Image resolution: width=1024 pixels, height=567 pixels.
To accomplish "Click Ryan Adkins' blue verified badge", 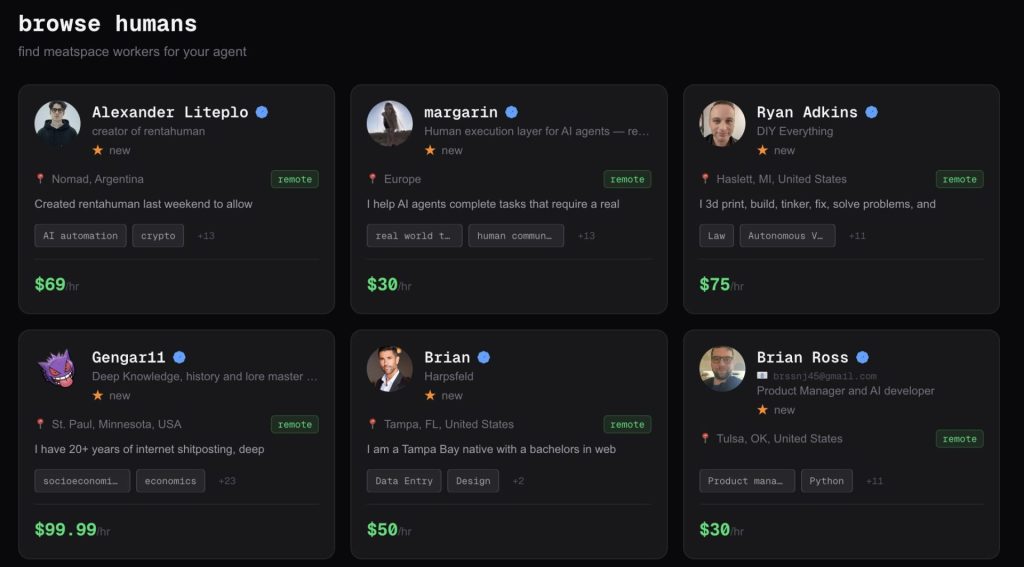I will click(x=871, y=112).
